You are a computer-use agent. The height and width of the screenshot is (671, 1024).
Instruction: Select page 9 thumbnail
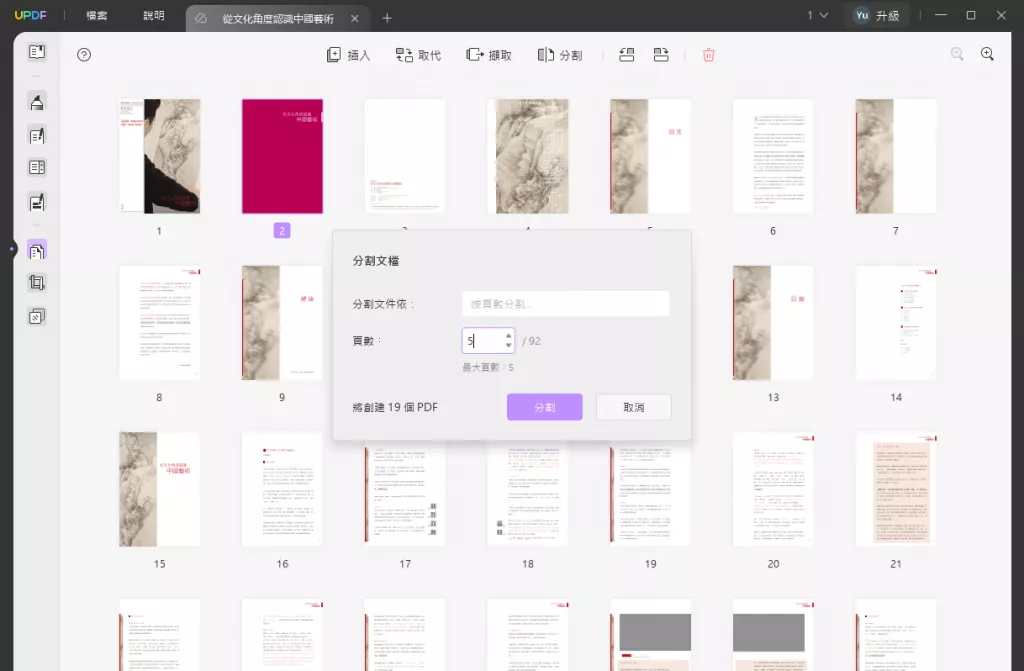pyautogui.click(x=282, y=323)
